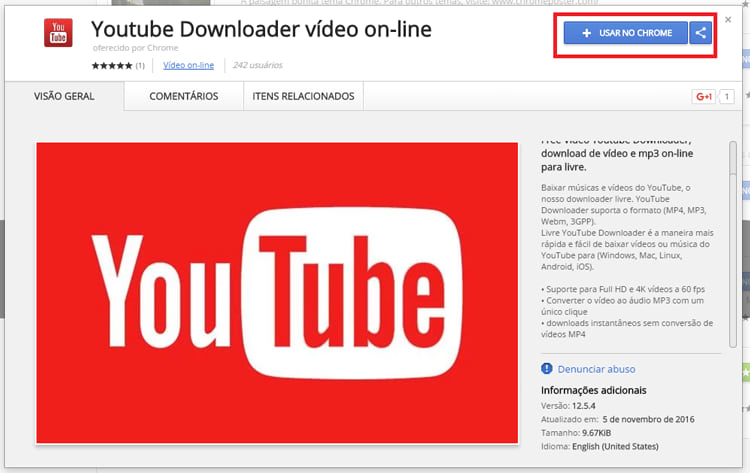
Task: Click the Denunciar abuso link
Action: click(596, 369)
